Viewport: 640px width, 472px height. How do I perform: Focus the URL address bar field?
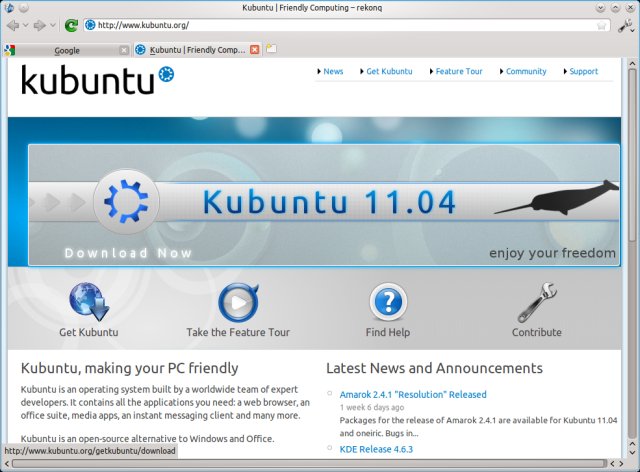[x=347, y=25]
